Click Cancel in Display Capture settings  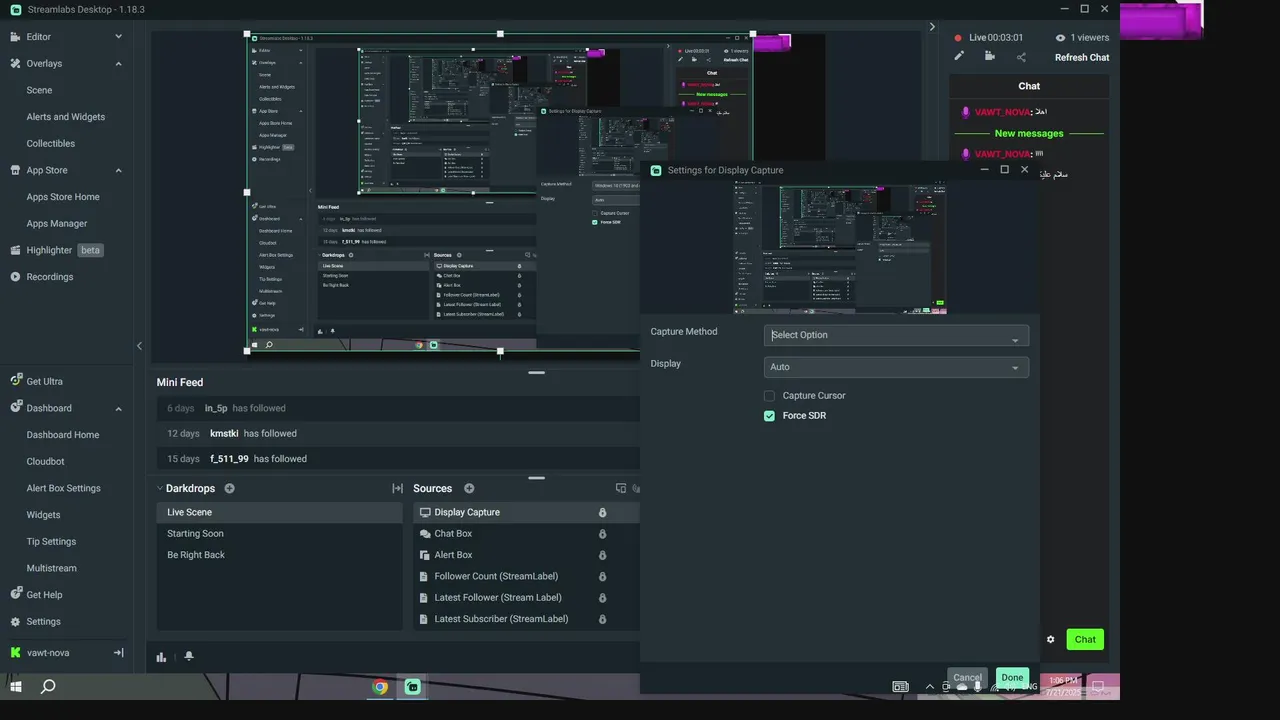pyautogui.click(x=967, y=678)
